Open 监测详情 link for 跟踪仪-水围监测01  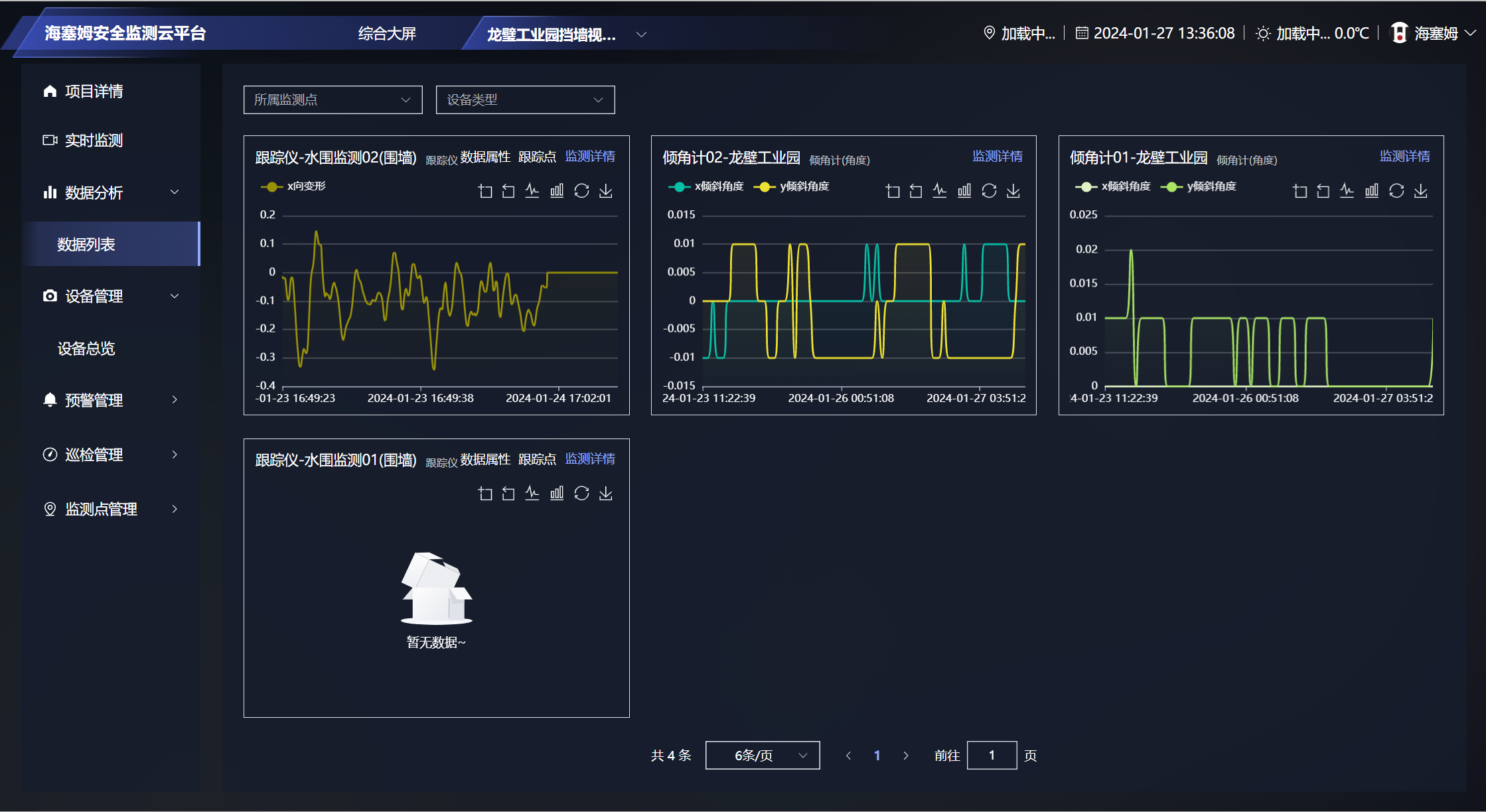590,458
